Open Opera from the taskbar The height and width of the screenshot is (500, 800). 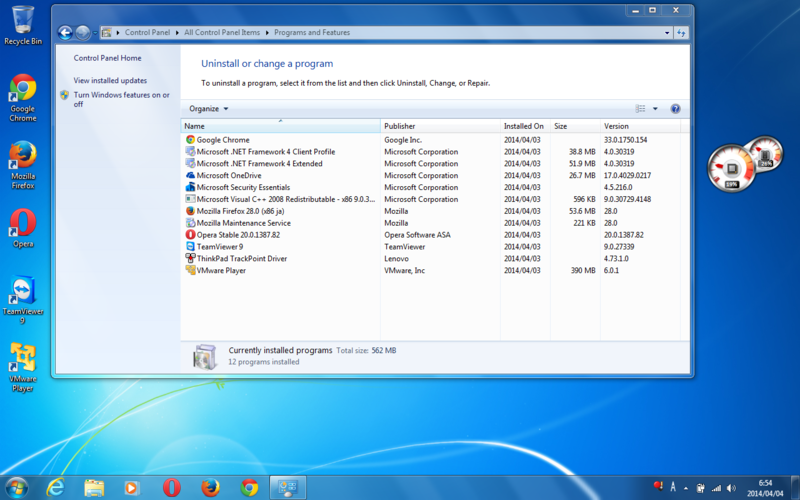(171, 488)
